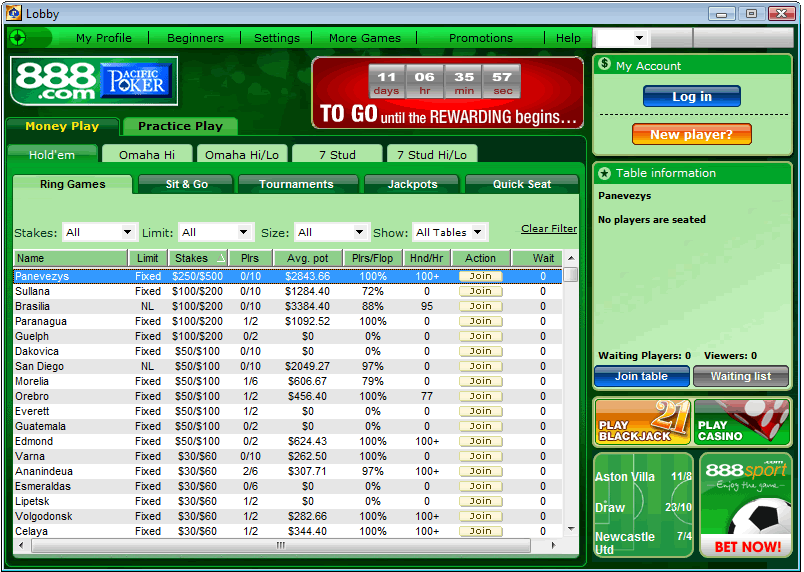This screenshot has width=804, height=572.
Task: Sort by Plrs/Flop column header
Action: 373,258
